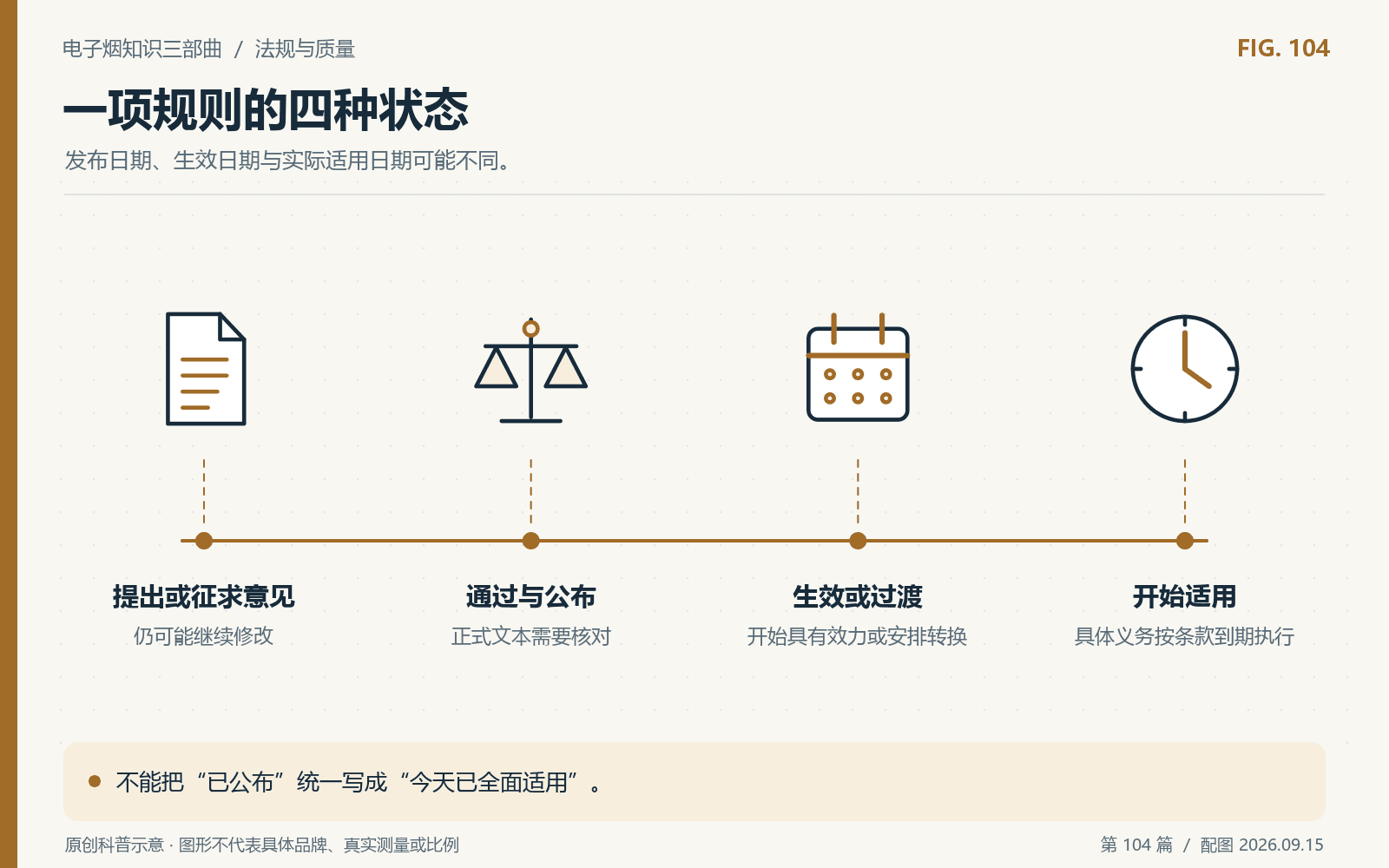
Task: Click the caption 开始具有效力或安排转换
Action: (x=858, y=636)
